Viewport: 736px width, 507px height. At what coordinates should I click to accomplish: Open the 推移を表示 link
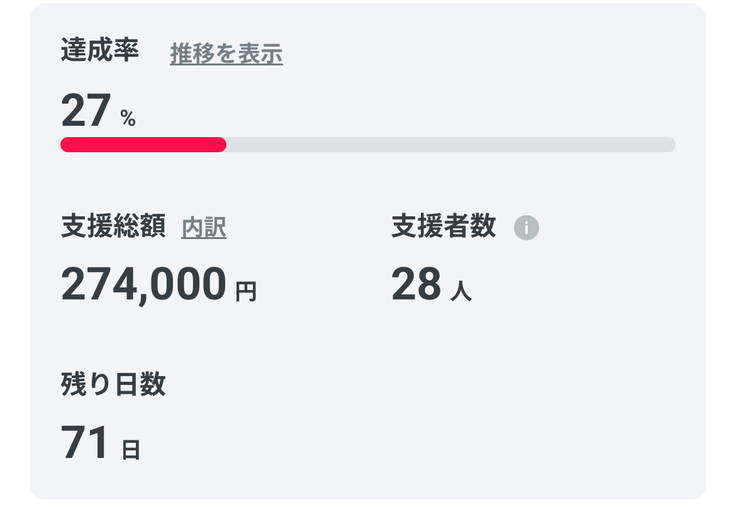tap(226, 54)
